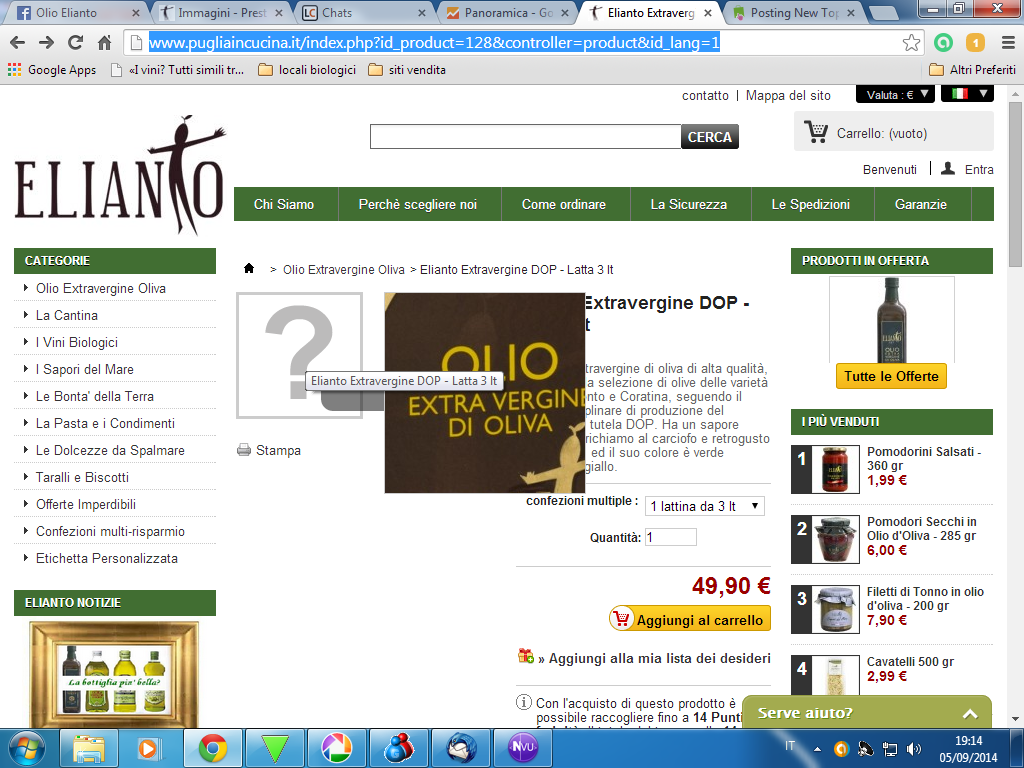The width and height of the screenshot is (1024, 768).
Task: Click the placeholder question mark product thumbnail
Action: [299, 355]
